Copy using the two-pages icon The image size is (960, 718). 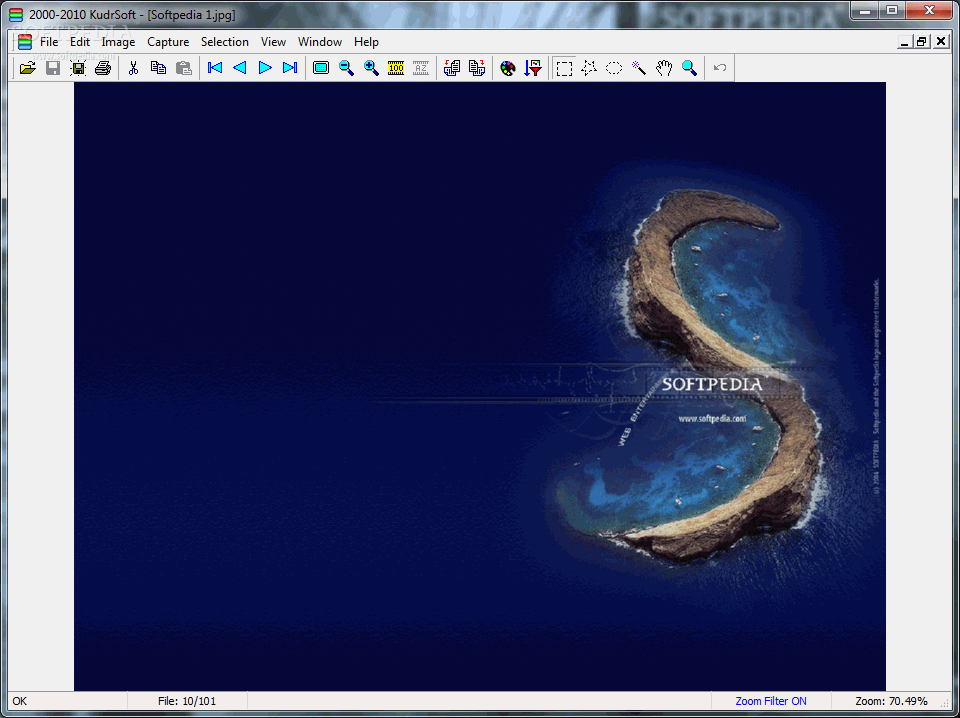pyautogui.click(x=159, y=68)
